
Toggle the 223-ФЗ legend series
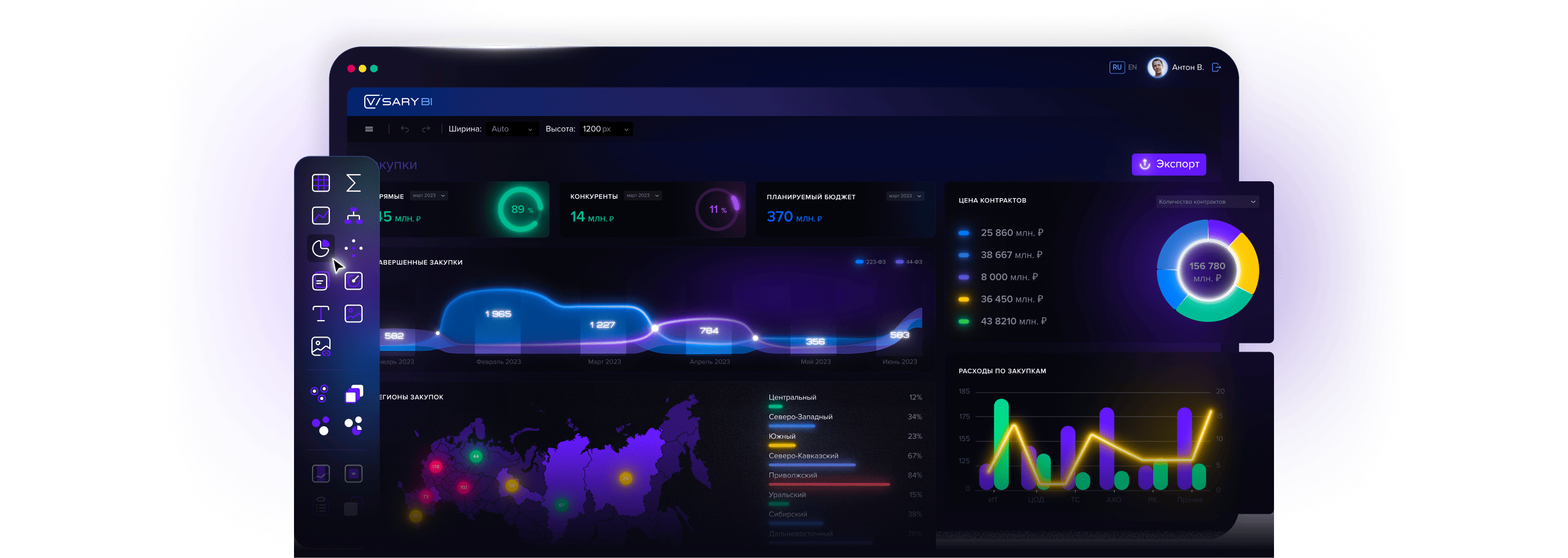(x=871, y=262)
